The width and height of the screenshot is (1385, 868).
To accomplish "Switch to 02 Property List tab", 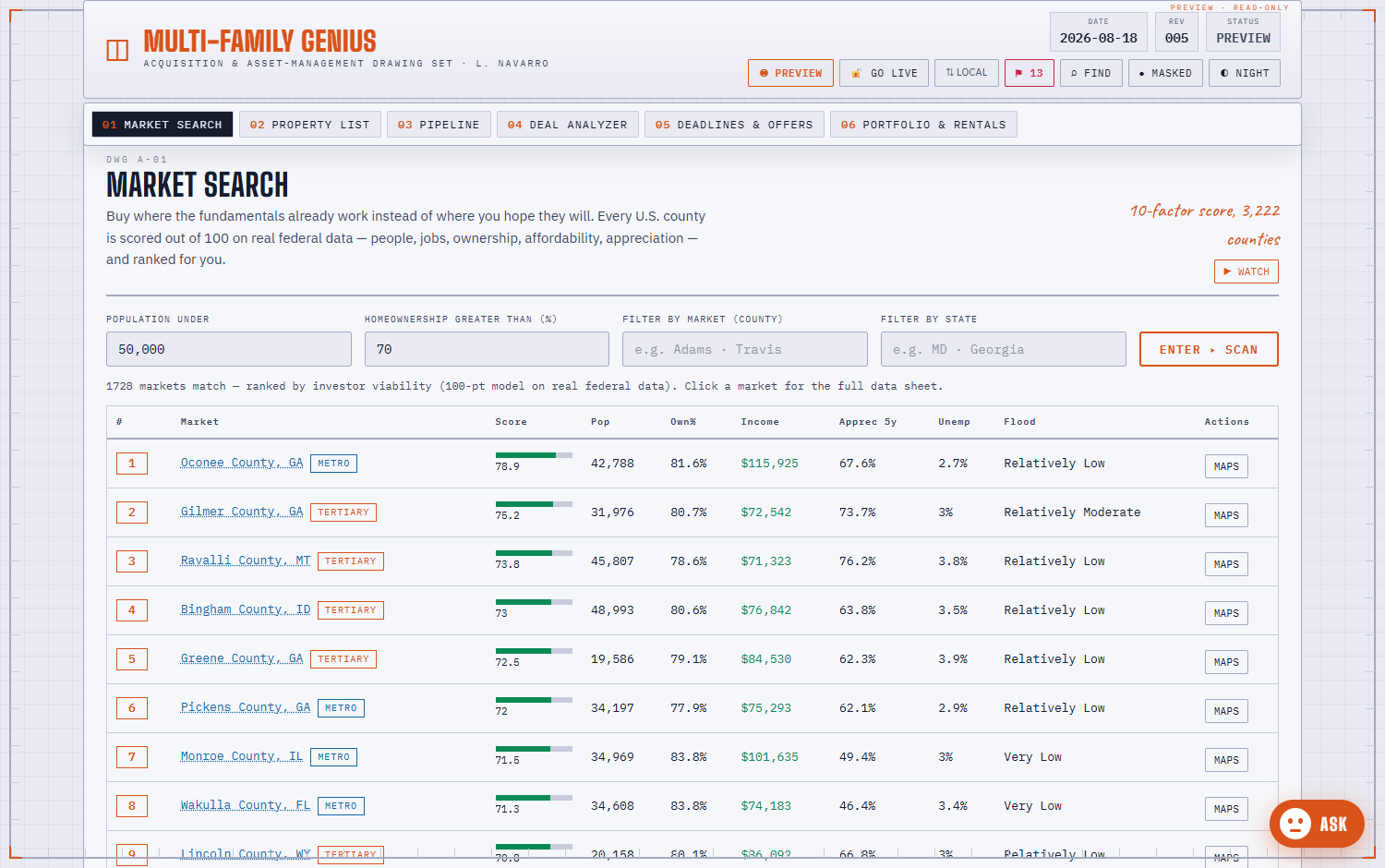I will tap(310, 125).
